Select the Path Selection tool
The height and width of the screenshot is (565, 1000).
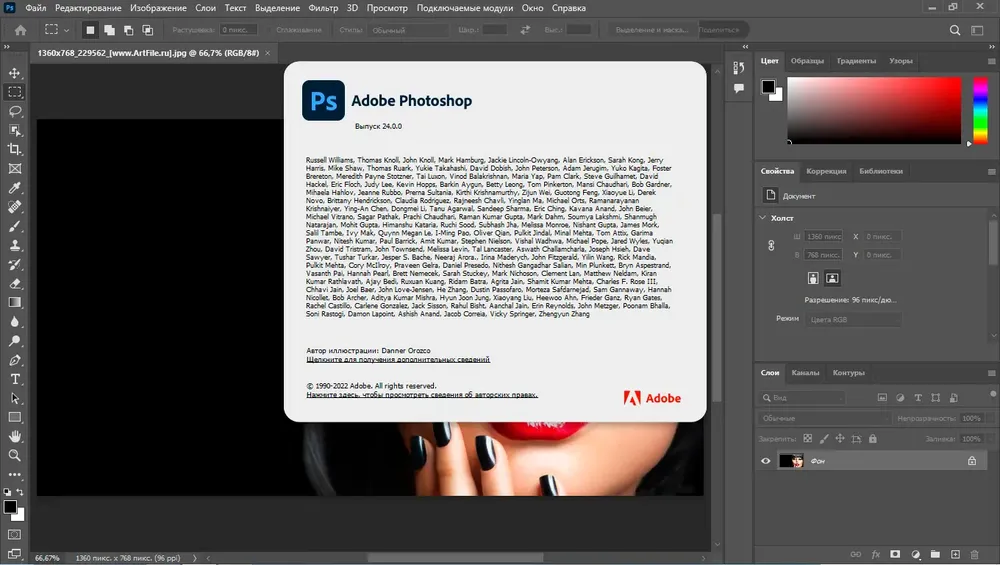[x=15, y=398]
